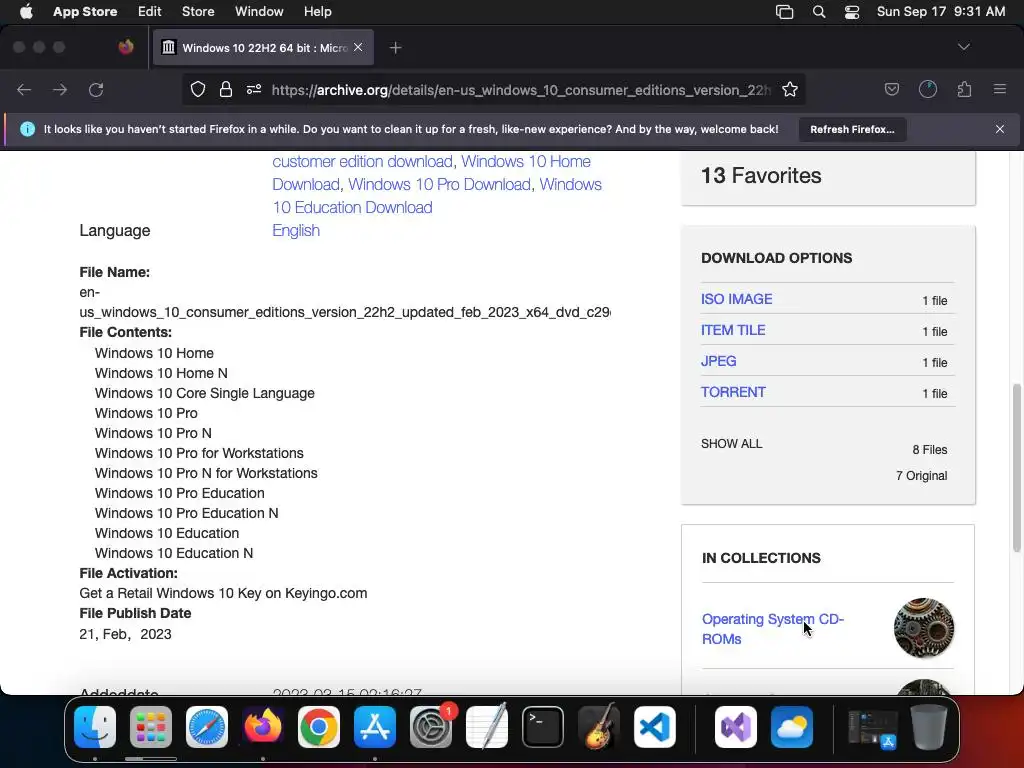Save page to Pocket
Image resolution: width=1024 pixels, height=768 pixels.
tap(891, 89)
